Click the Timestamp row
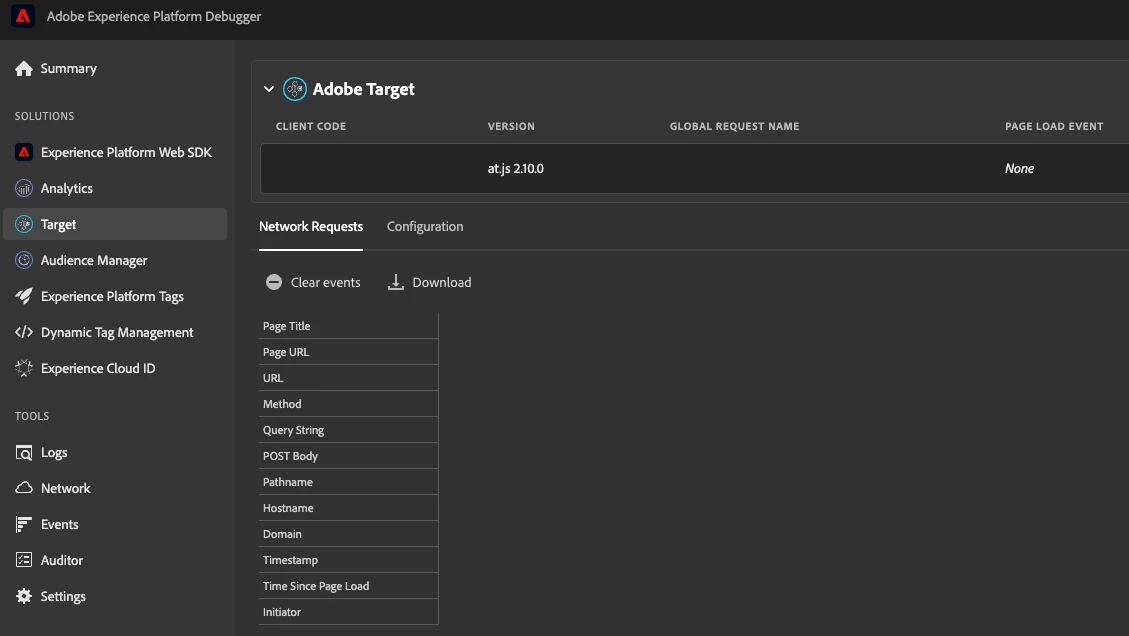 (348, 559)
